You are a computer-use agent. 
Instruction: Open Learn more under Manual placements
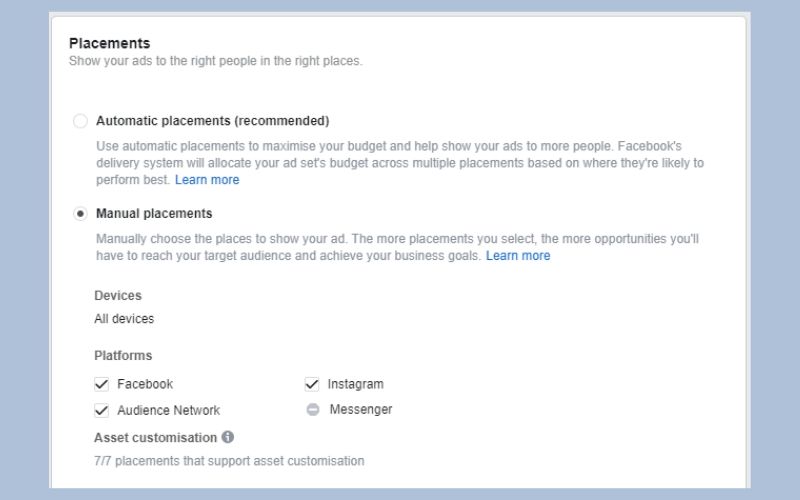pyautogui.click(x=518, y=256)
